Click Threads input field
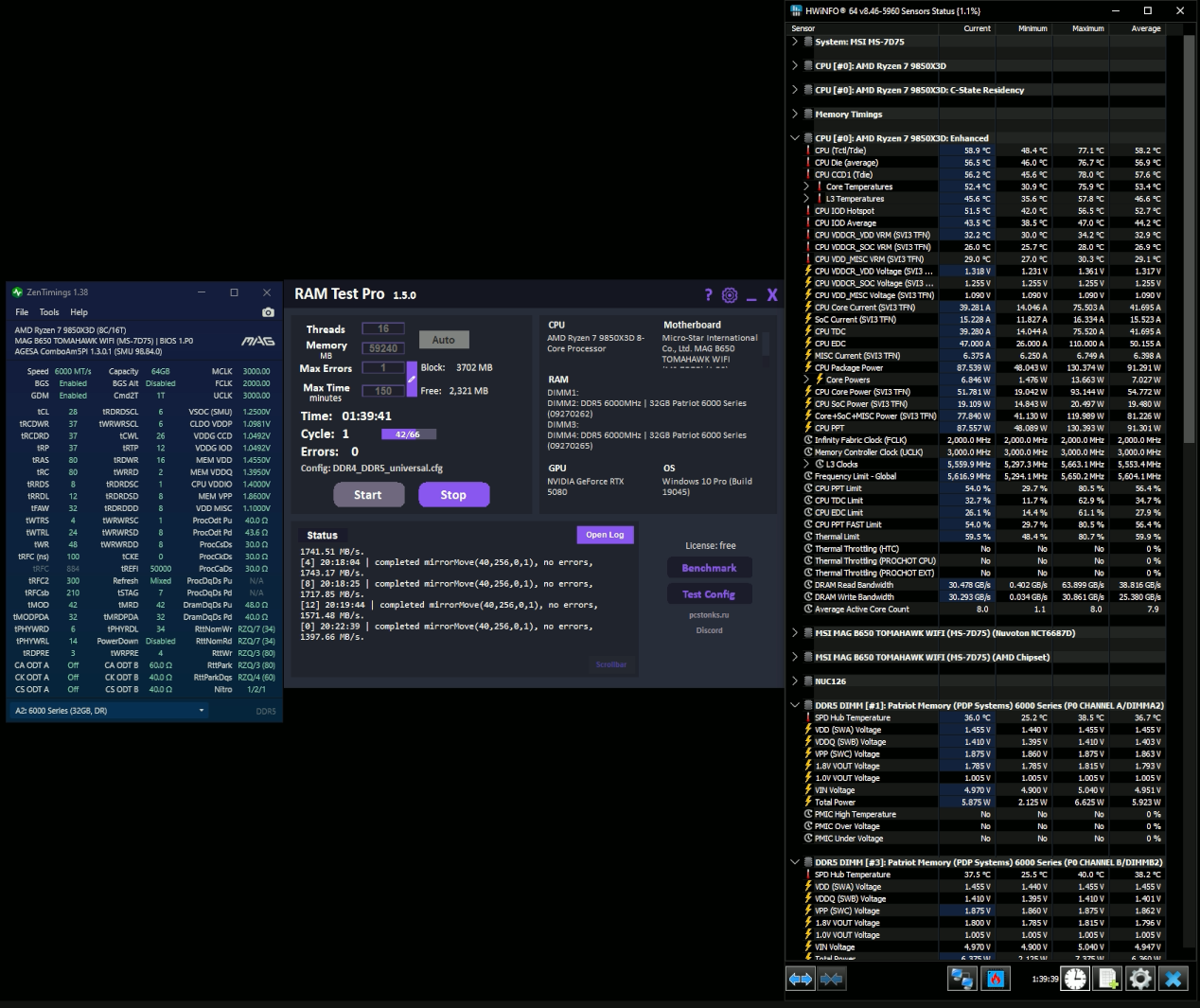Viewport: 1200px width, 1008px height. coord(383,329)
